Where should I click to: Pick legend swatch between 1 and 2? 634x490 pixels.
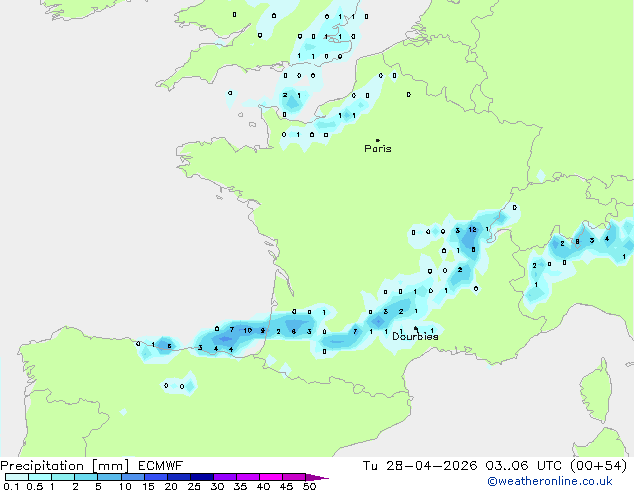point(63,477)
